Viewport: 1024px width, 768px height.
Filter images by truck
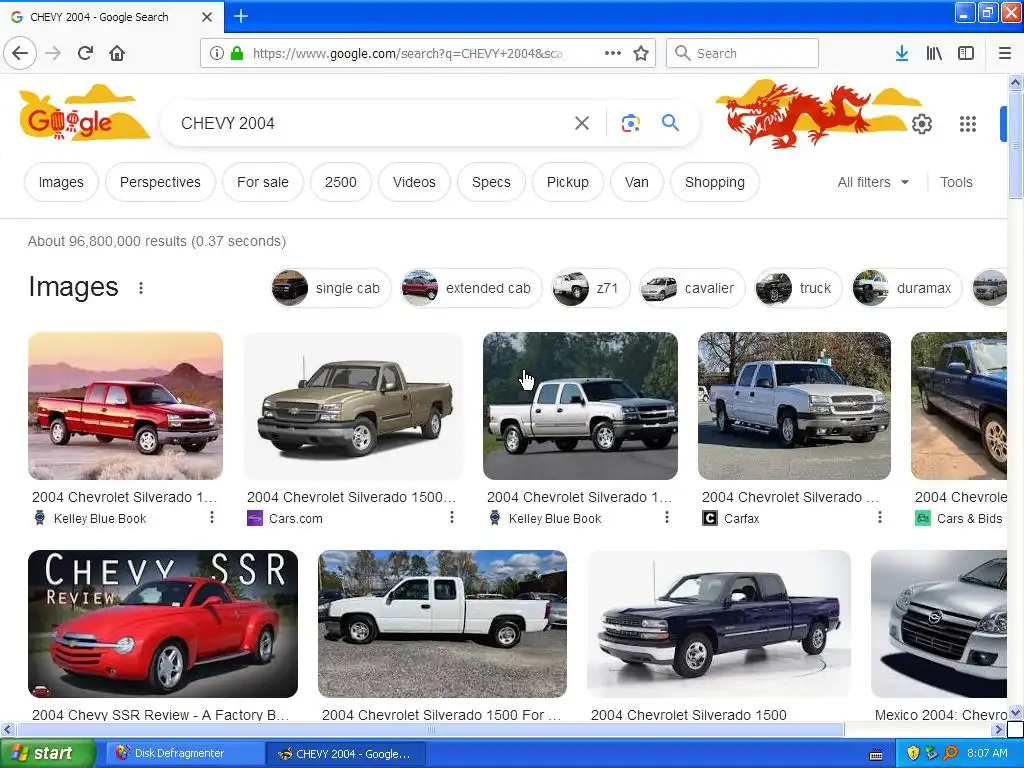point(799,288)
